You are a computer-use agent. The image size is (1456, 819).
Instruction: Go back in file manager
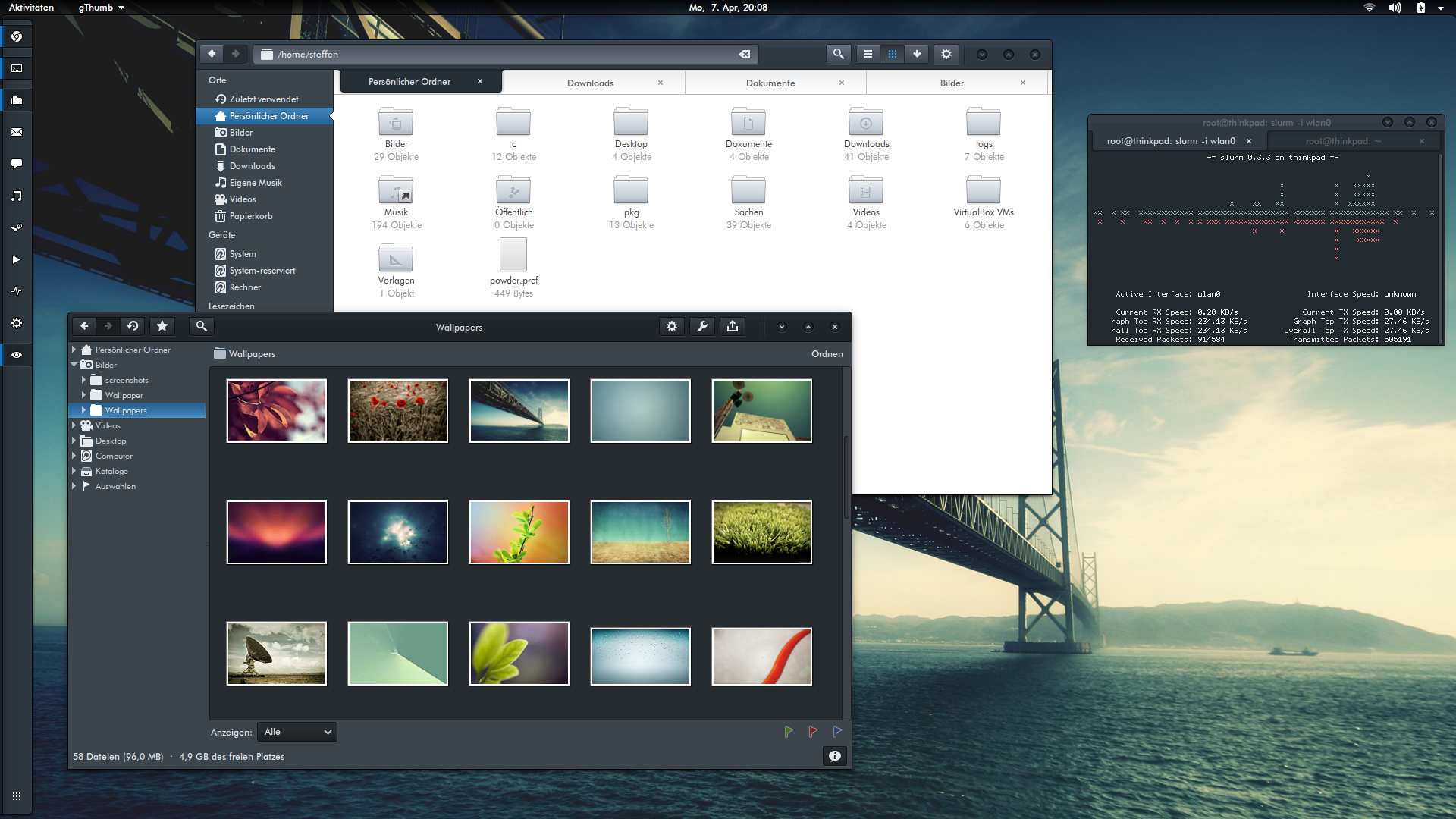click(212, 54)
